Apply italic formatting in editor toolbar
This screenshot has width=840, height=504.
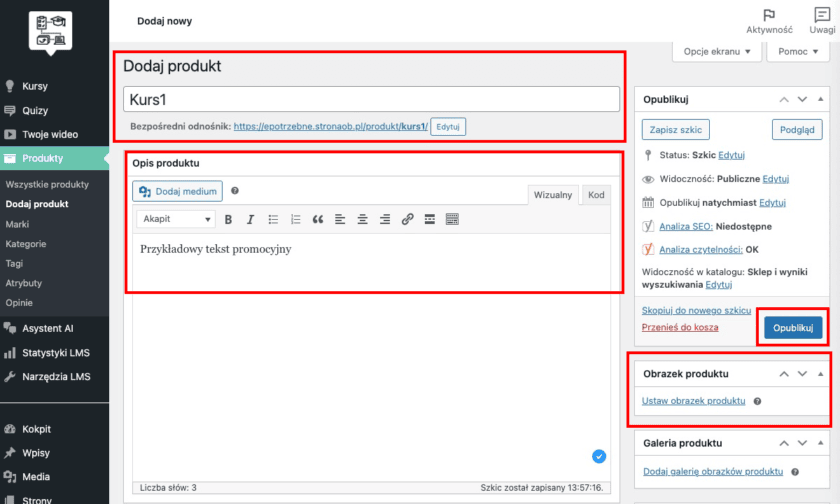click(x=250, y=219)
